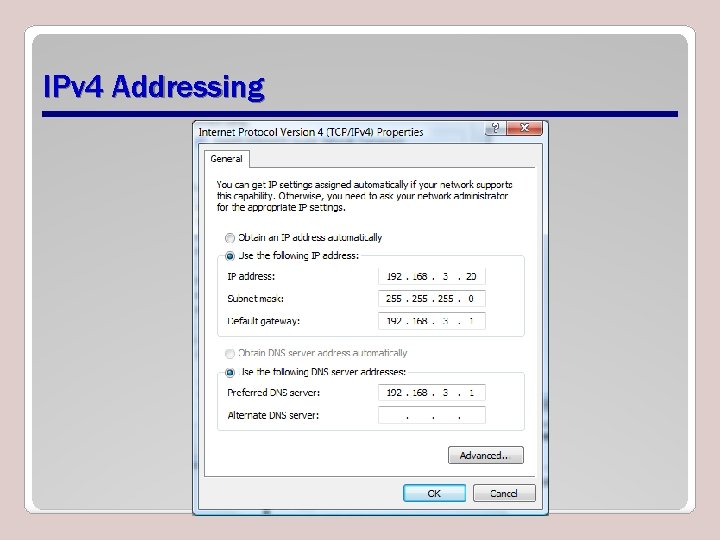Click the Default gateway label
Image resolution: width=720 pixels, height=540 pixels.
[x=263, y=321]
